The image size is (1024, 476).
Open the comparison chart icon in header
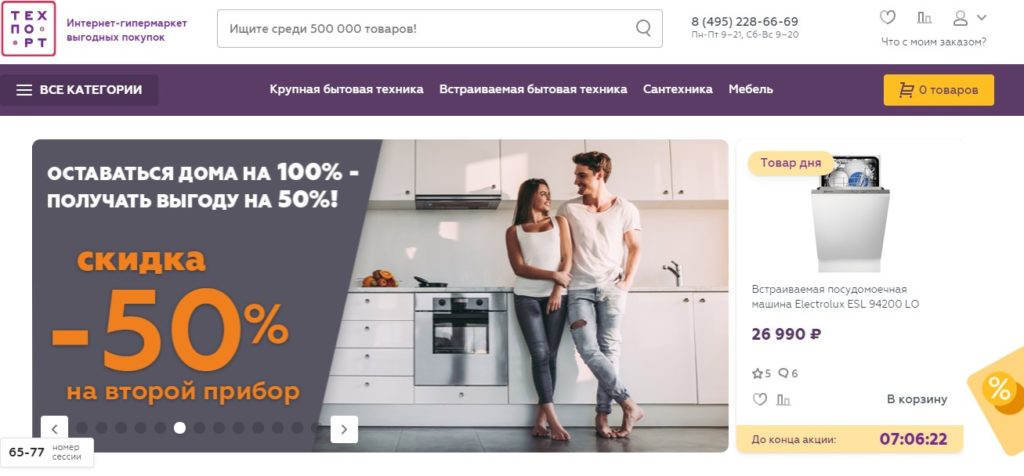[924, 18]
